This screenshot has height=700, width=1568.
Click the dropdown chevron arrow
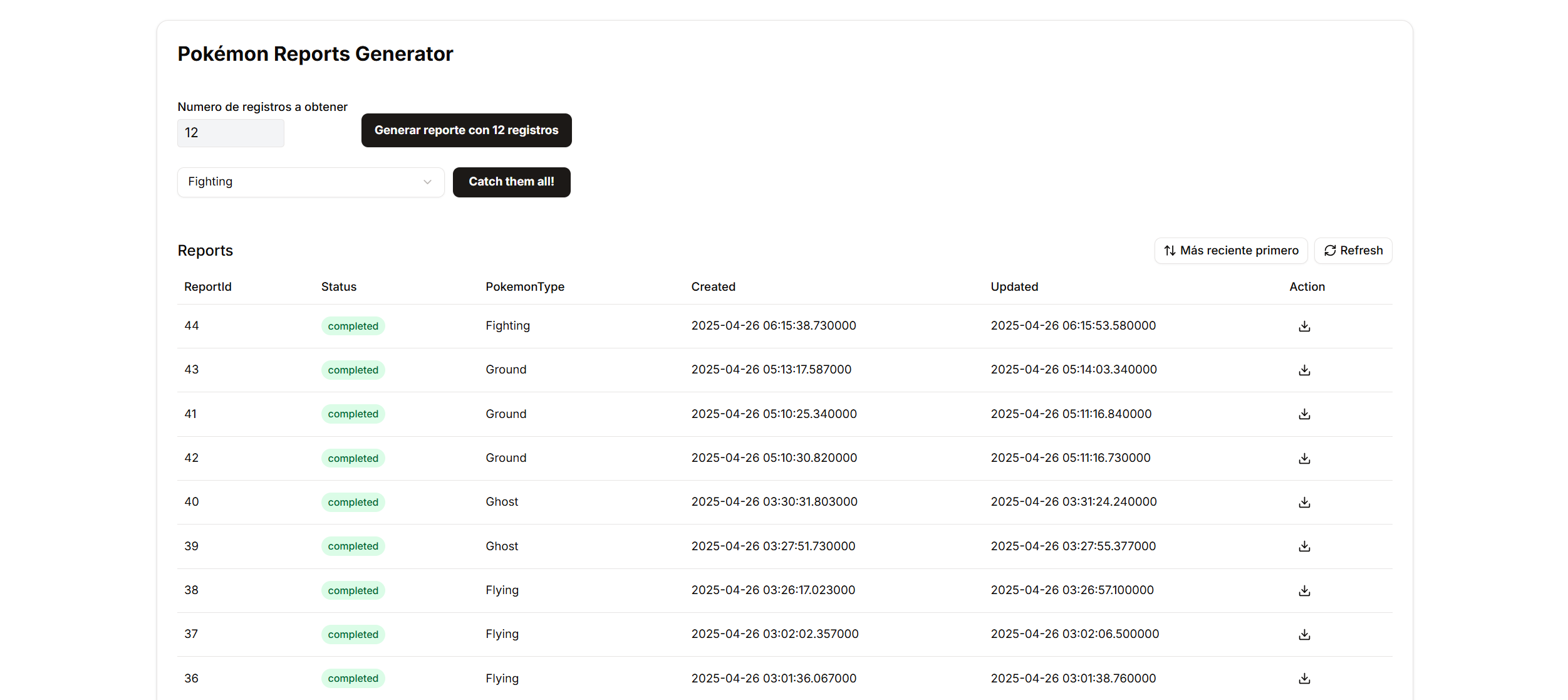click(x=427, y=182)
